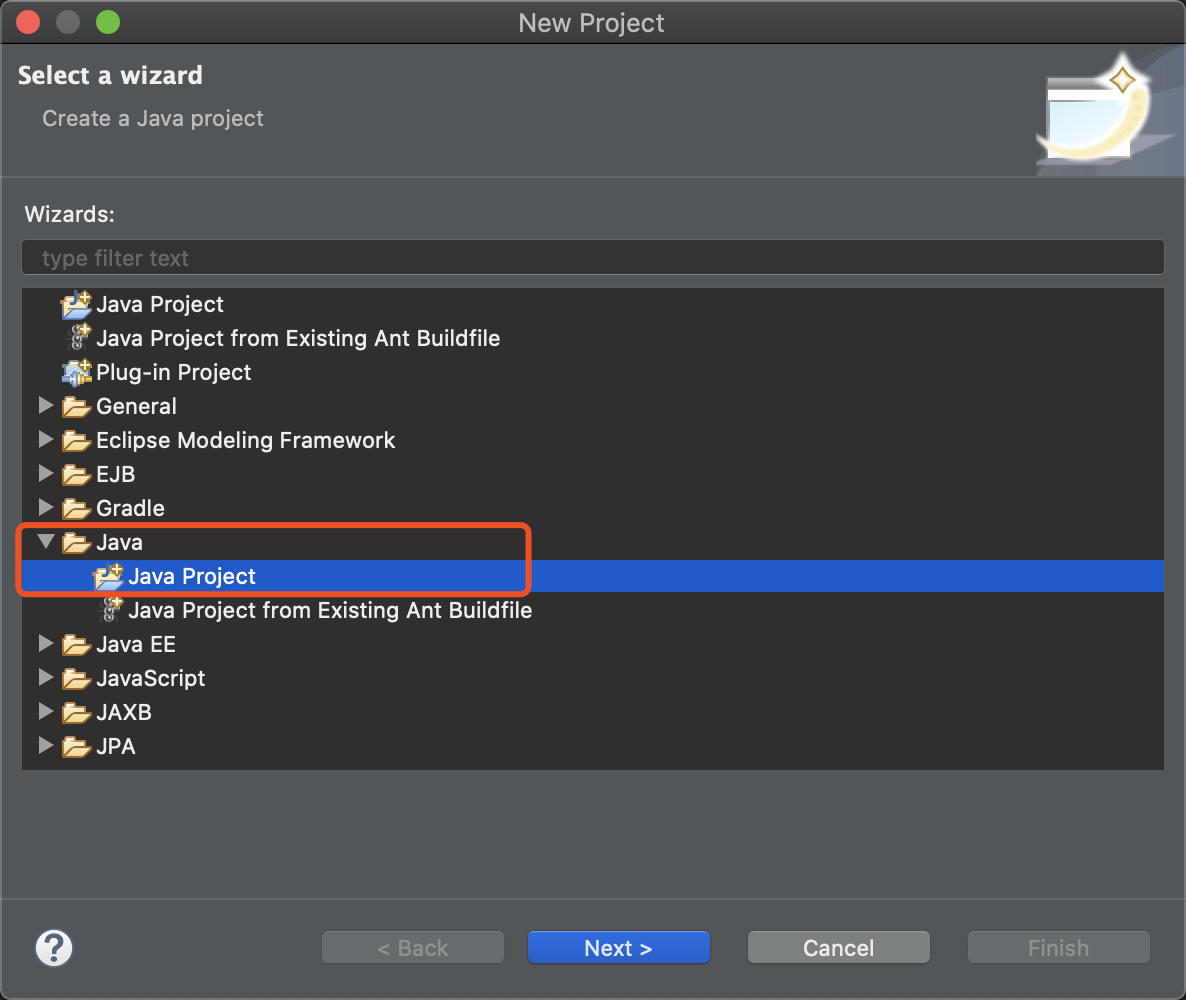Expand the General category
This screenshot has height=1000, width=1186.
pos(46,405)
